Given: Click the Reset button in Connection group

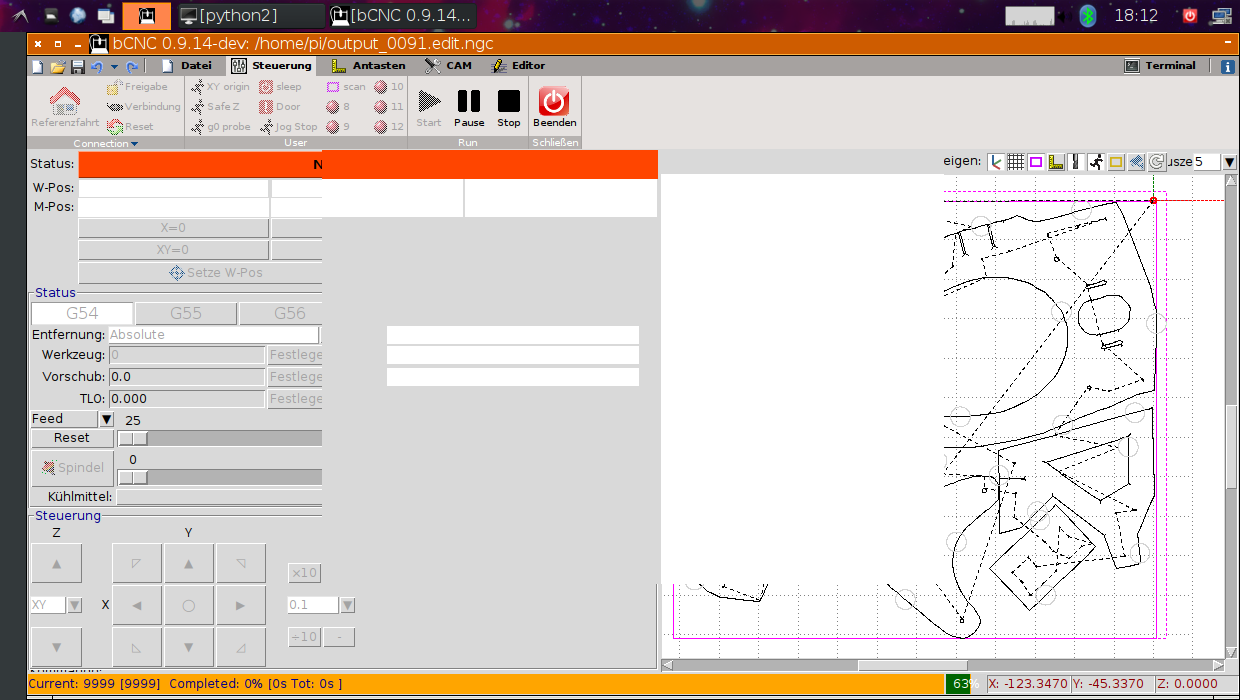Looking at the screenshot, I should pos(130,127).
